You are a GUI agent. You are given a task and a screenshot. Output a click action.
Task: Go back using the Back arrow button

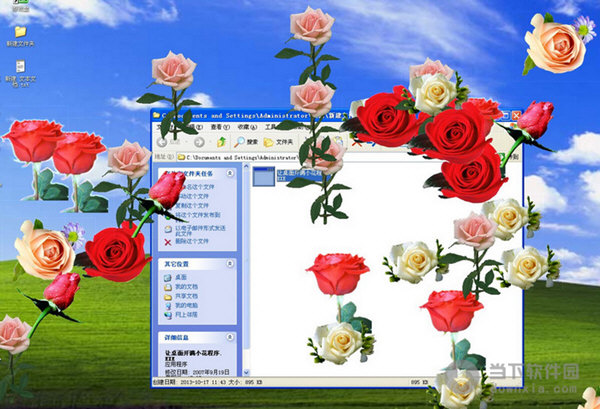coord(162,142)
